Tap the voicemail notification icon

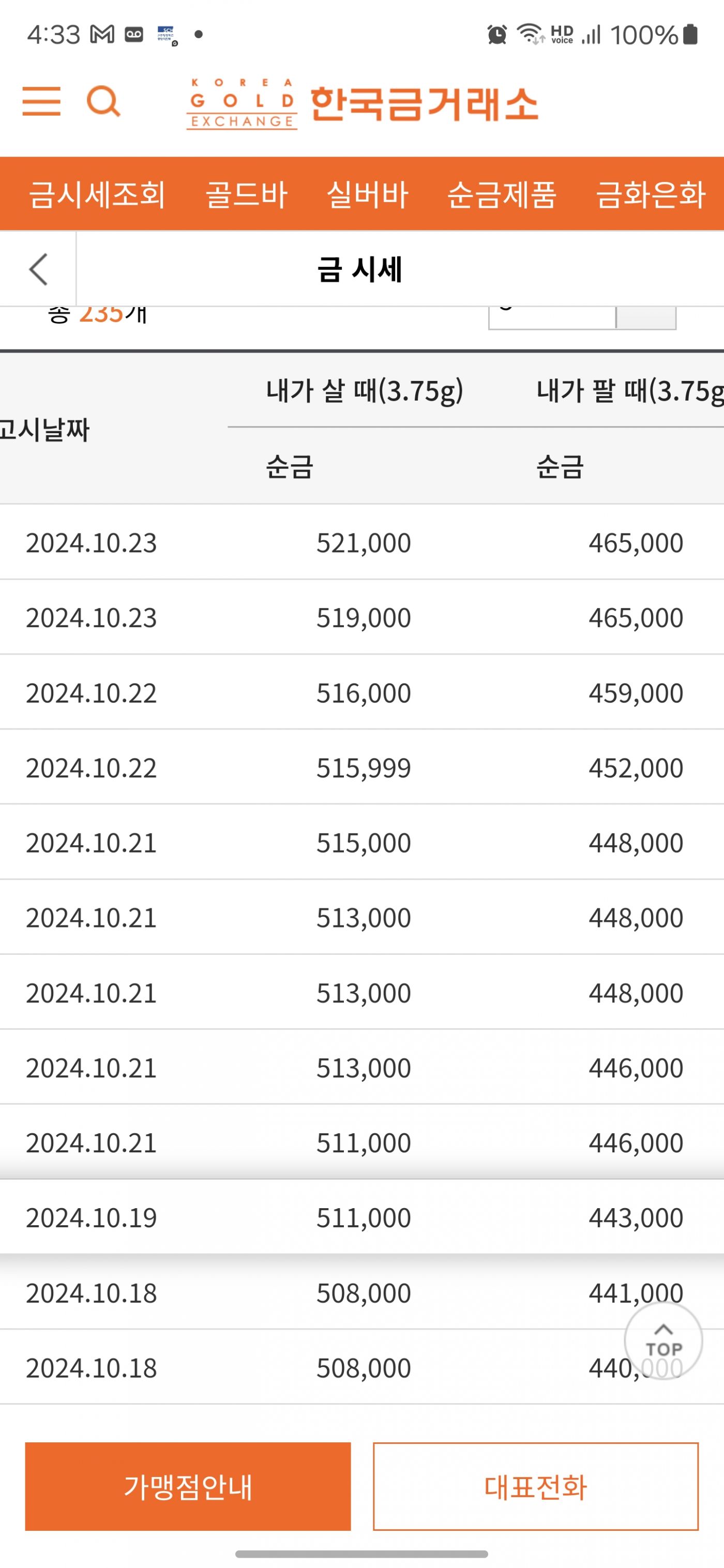(x=134, y=35)
